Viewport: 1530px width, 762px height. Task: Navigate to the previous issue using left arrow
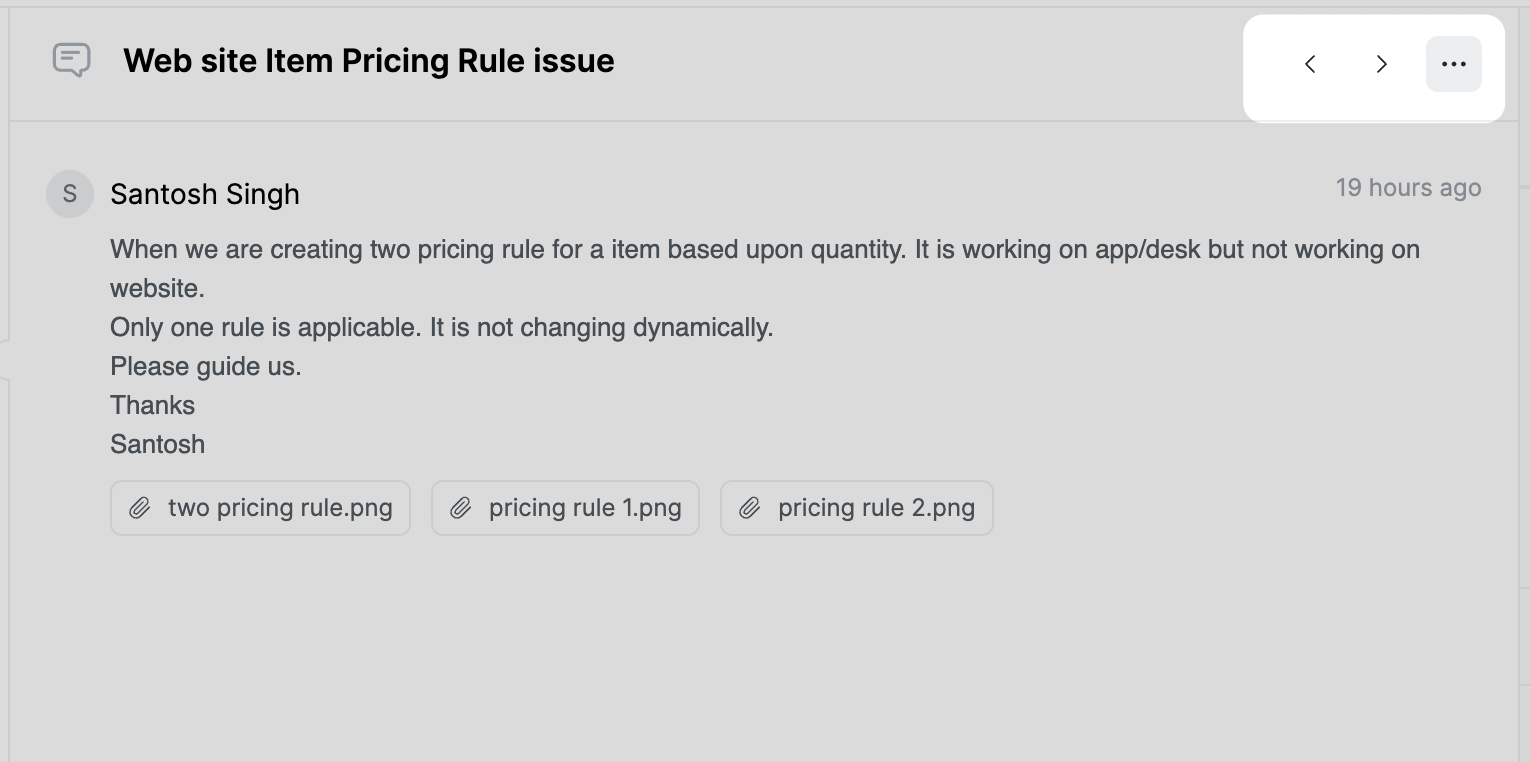pyautogui.click(x=1309, y=63)
